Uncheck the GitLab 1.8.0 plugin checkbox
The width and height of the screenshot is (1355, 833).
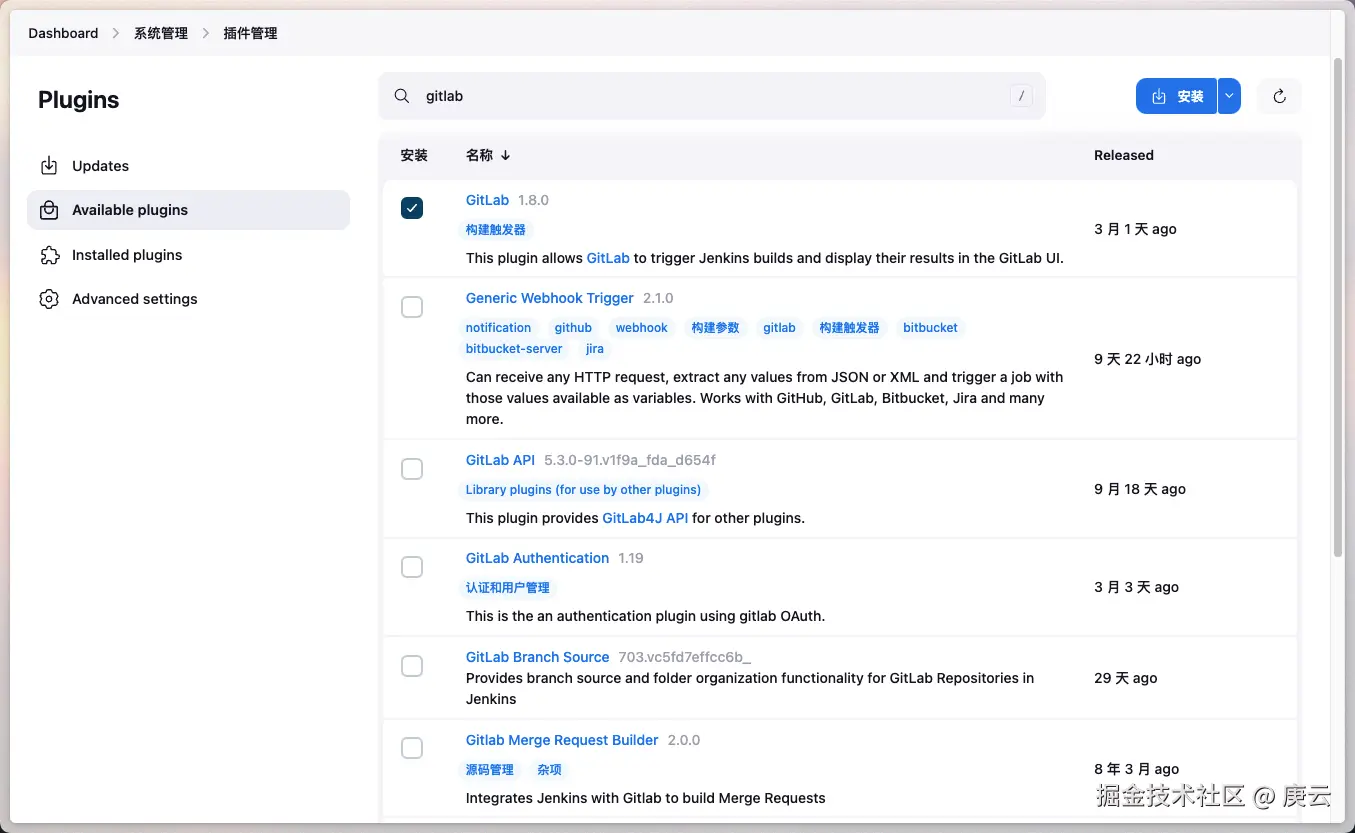(x=412, y=208)
